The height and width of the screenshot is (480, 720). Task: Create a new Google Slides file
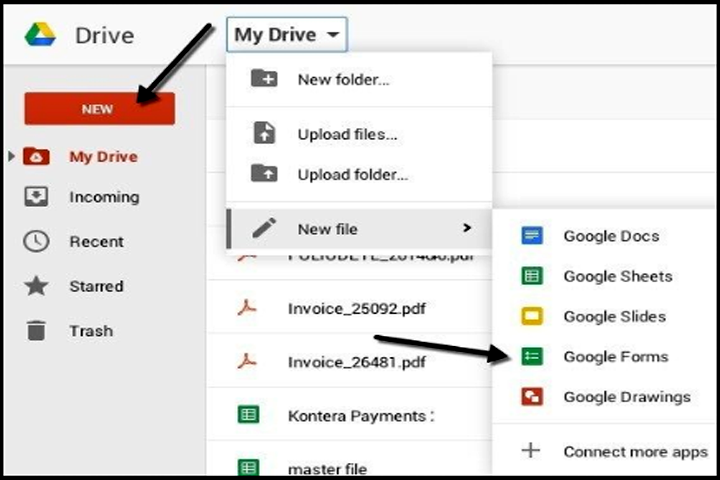pos(603,316)
